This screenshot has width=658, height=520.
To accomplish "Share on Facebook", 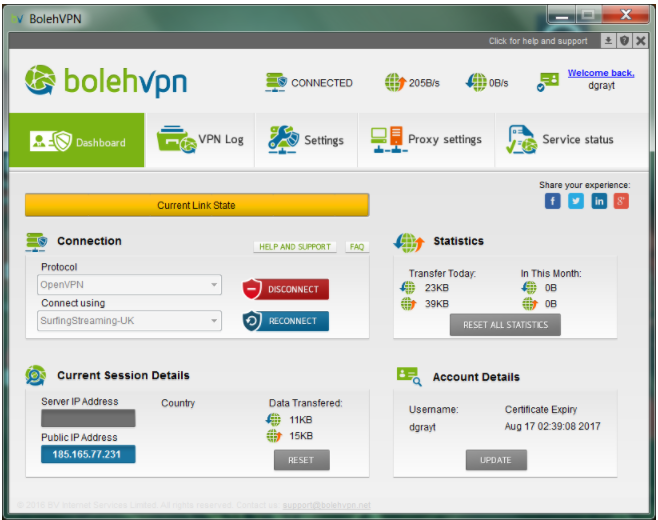I will point(553,201).
